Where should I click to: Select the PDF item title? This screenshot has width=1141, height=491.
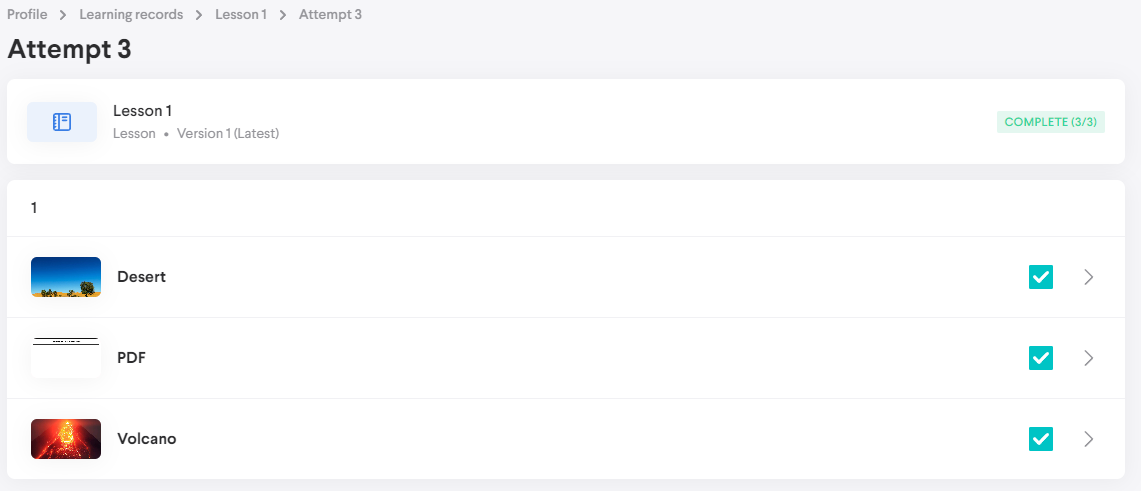coord(131,358)
